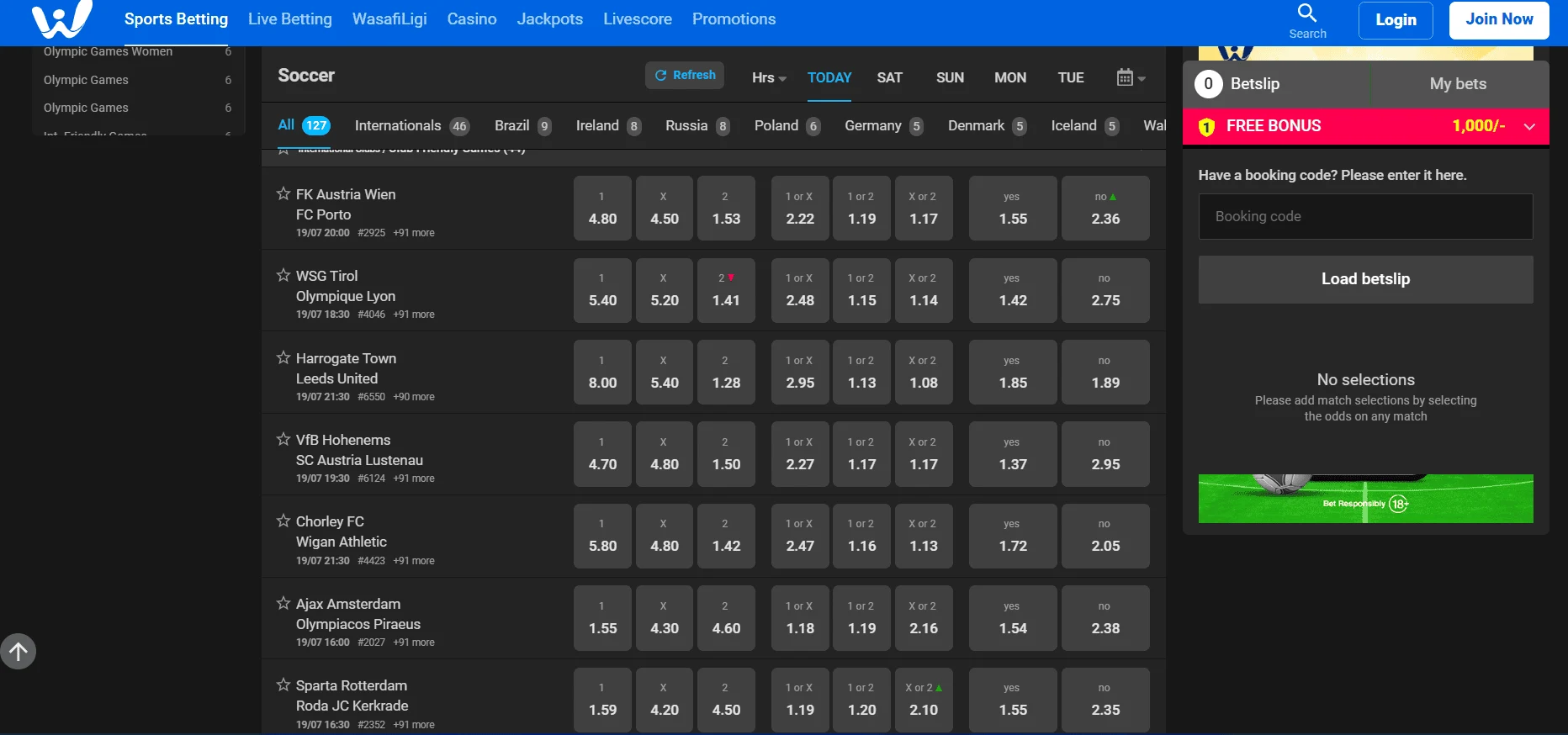
Task: Choose Ajax Amsterdam home win 1.55
Action: pyautogui.click(x=602, y=618)
